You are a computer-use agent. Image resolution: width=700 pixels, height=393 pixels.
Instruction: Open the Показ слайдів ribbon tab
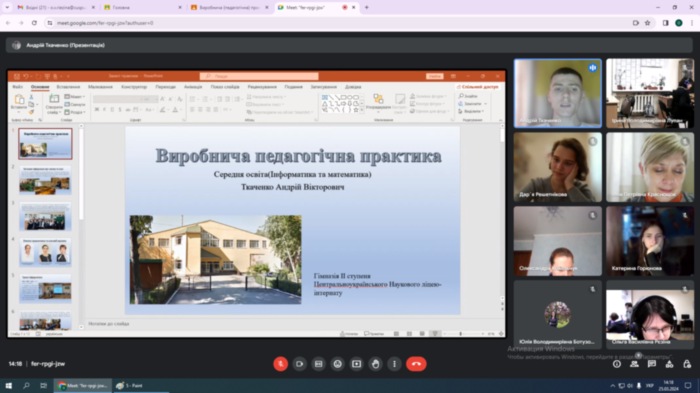(225, 87)
